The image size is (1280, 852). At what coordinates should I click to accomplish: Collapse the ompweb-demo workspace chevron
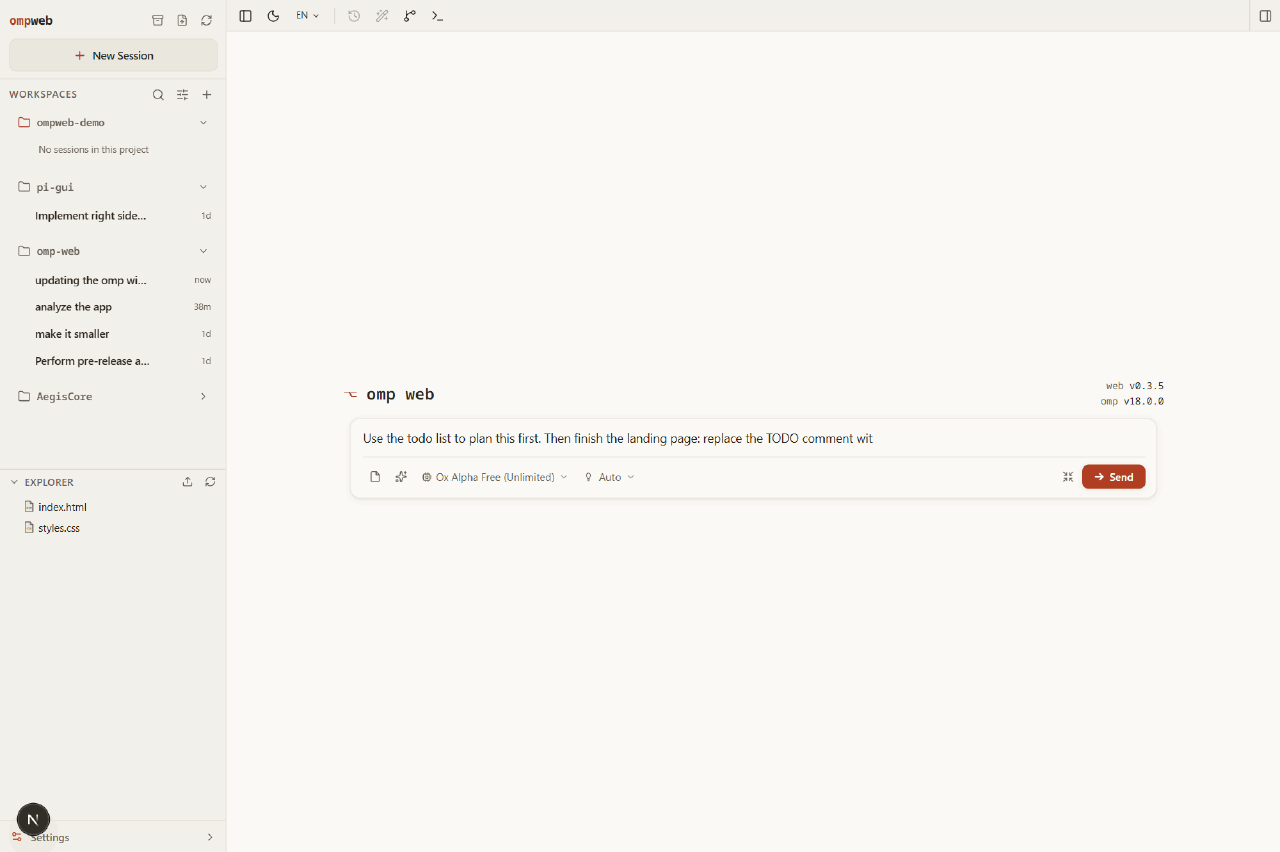pos(203,123)
